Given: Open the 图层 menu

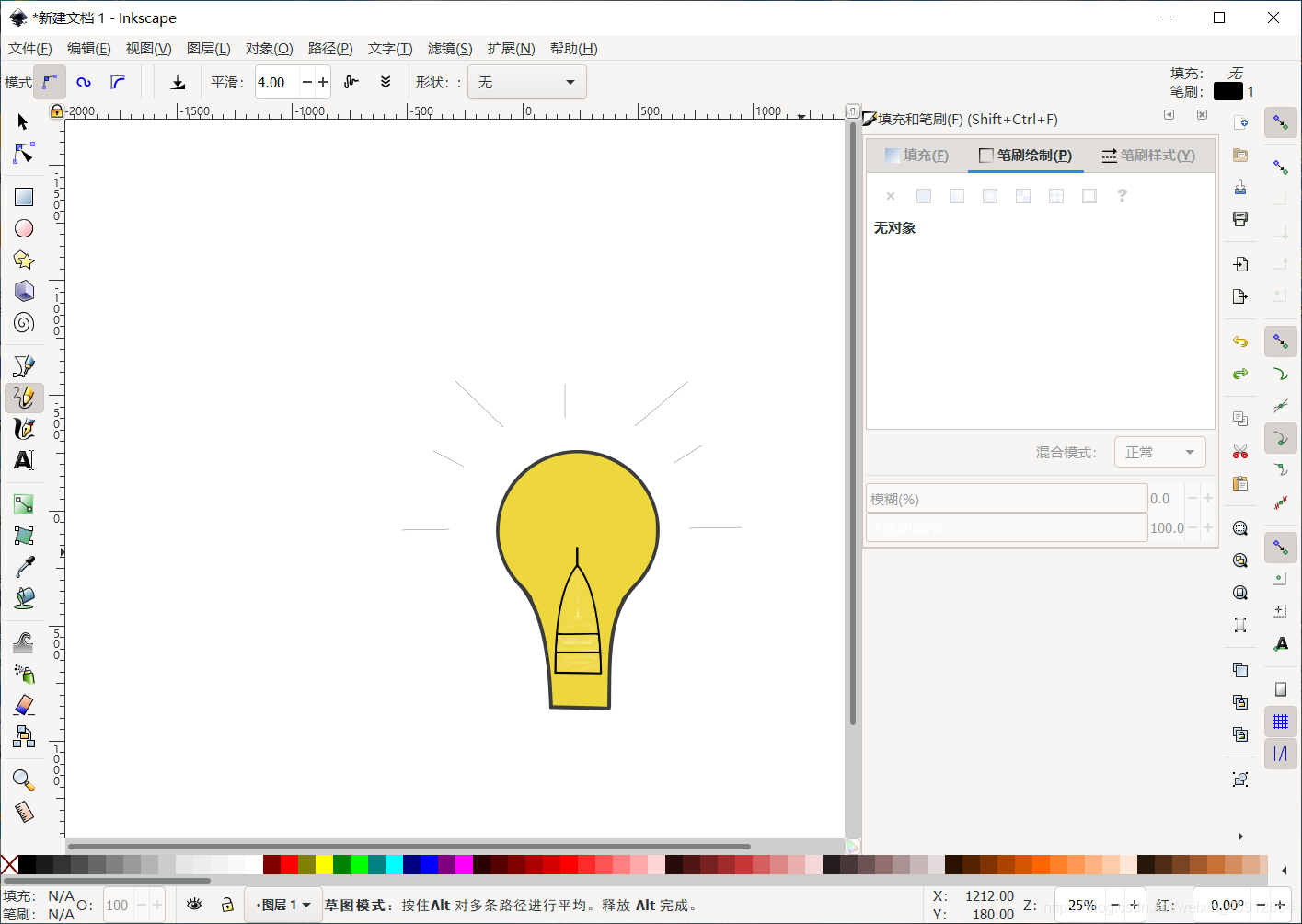Looking at the screenshot, I should point(209,49).
